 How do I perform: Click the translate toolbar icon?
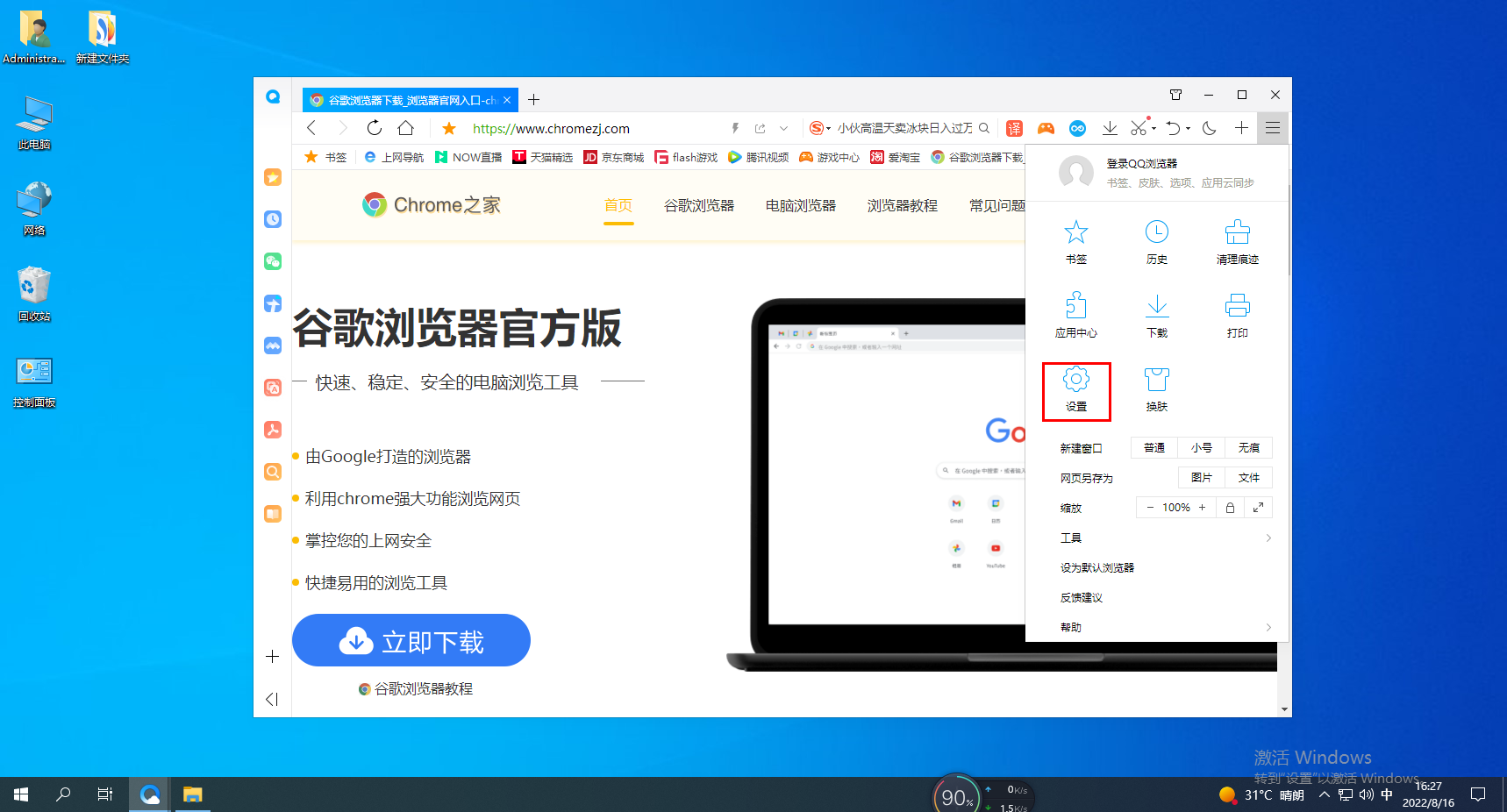coord(1014,128)
